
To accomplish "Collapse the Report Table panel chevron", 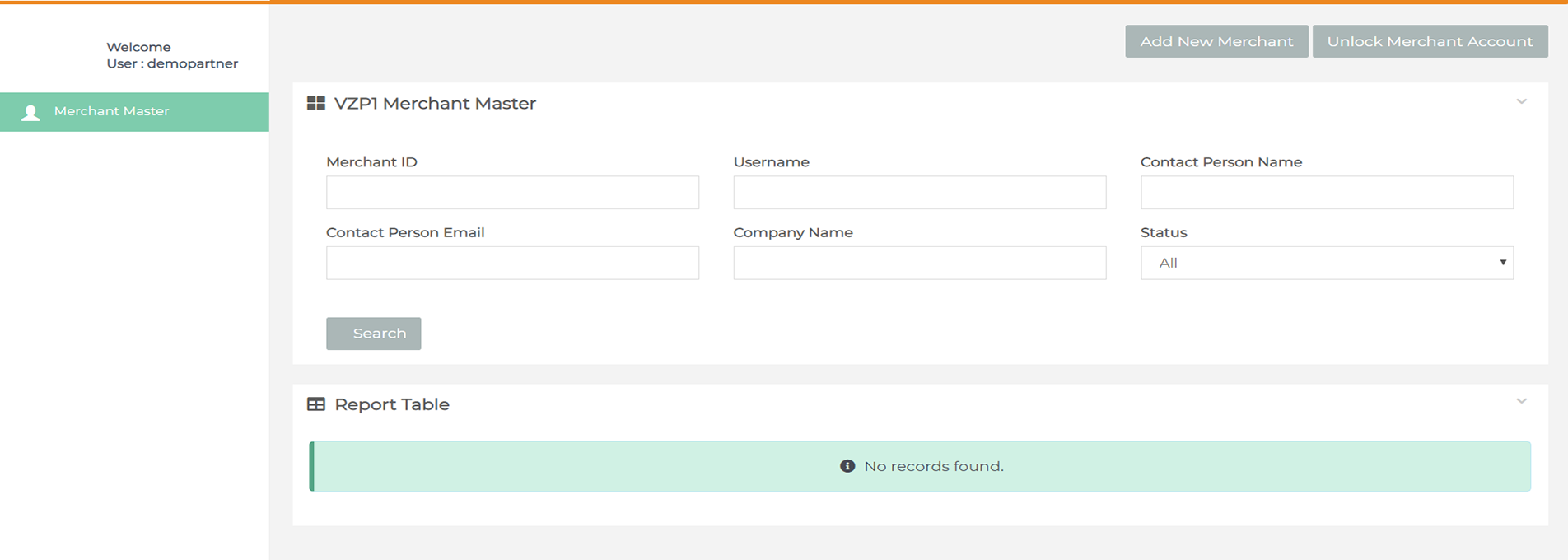I will pyautogui.click(x=1521, y=402).
